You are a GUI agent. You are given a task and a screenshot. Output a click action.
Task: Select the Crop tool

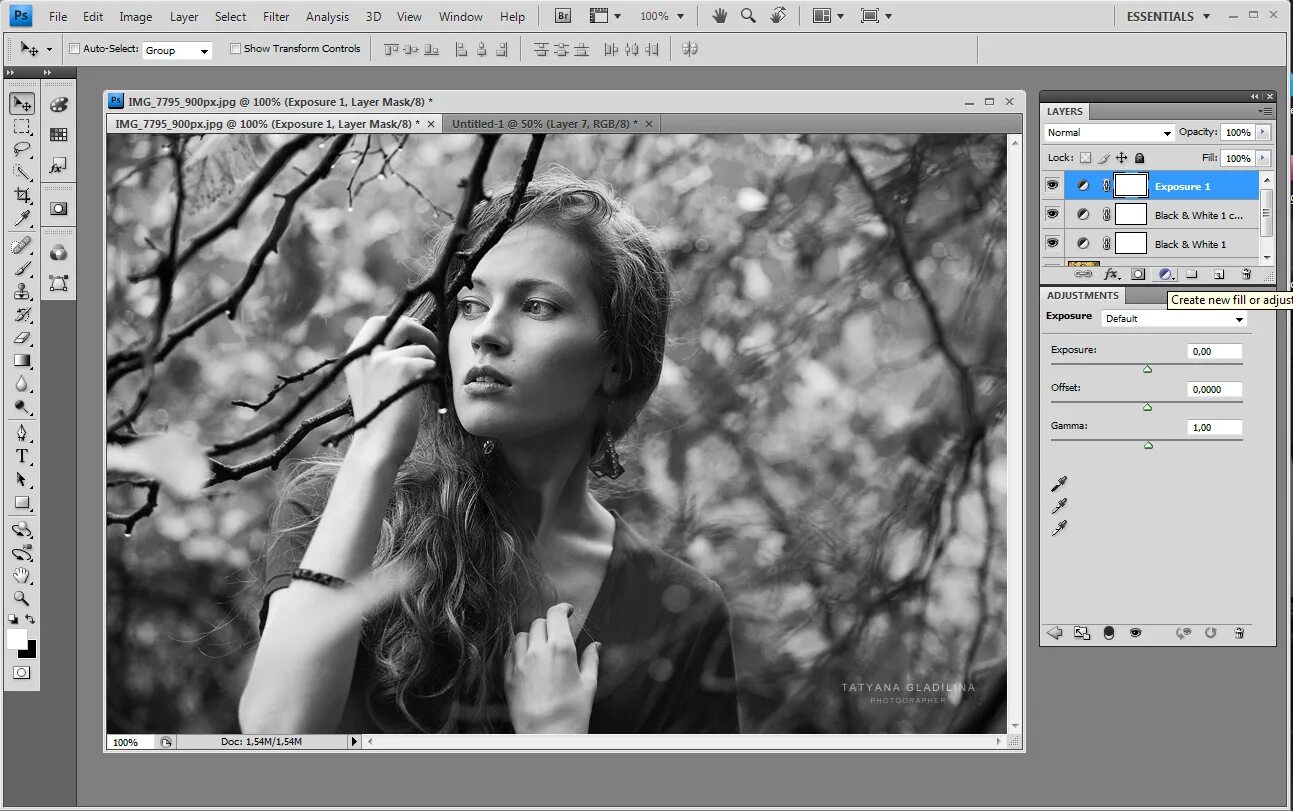(x=22, y=196)
